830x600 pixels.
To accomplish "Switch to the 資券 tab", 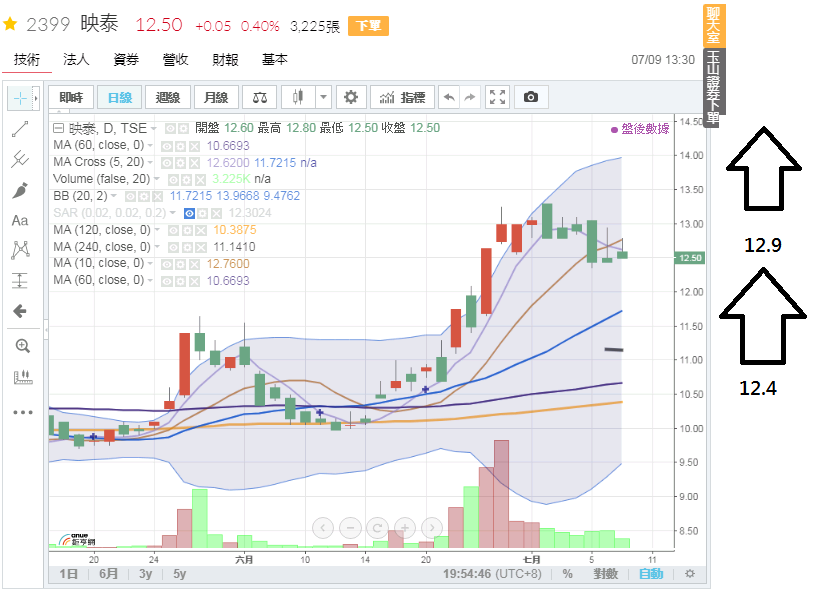I will tap(126, 59).
